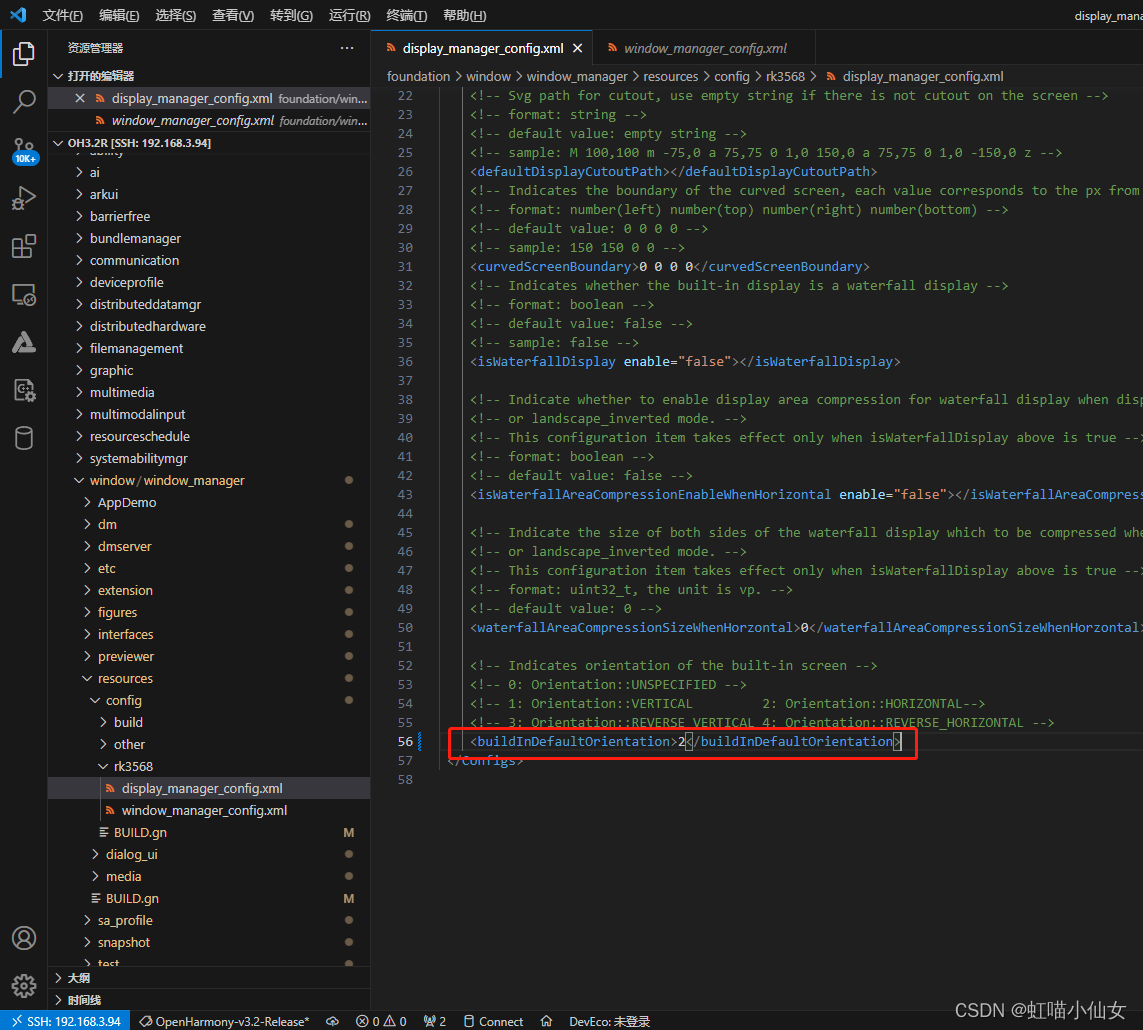Click rk3568 breadcrumb segment
Screen dimensions: 1143x1030
[785, 77]
